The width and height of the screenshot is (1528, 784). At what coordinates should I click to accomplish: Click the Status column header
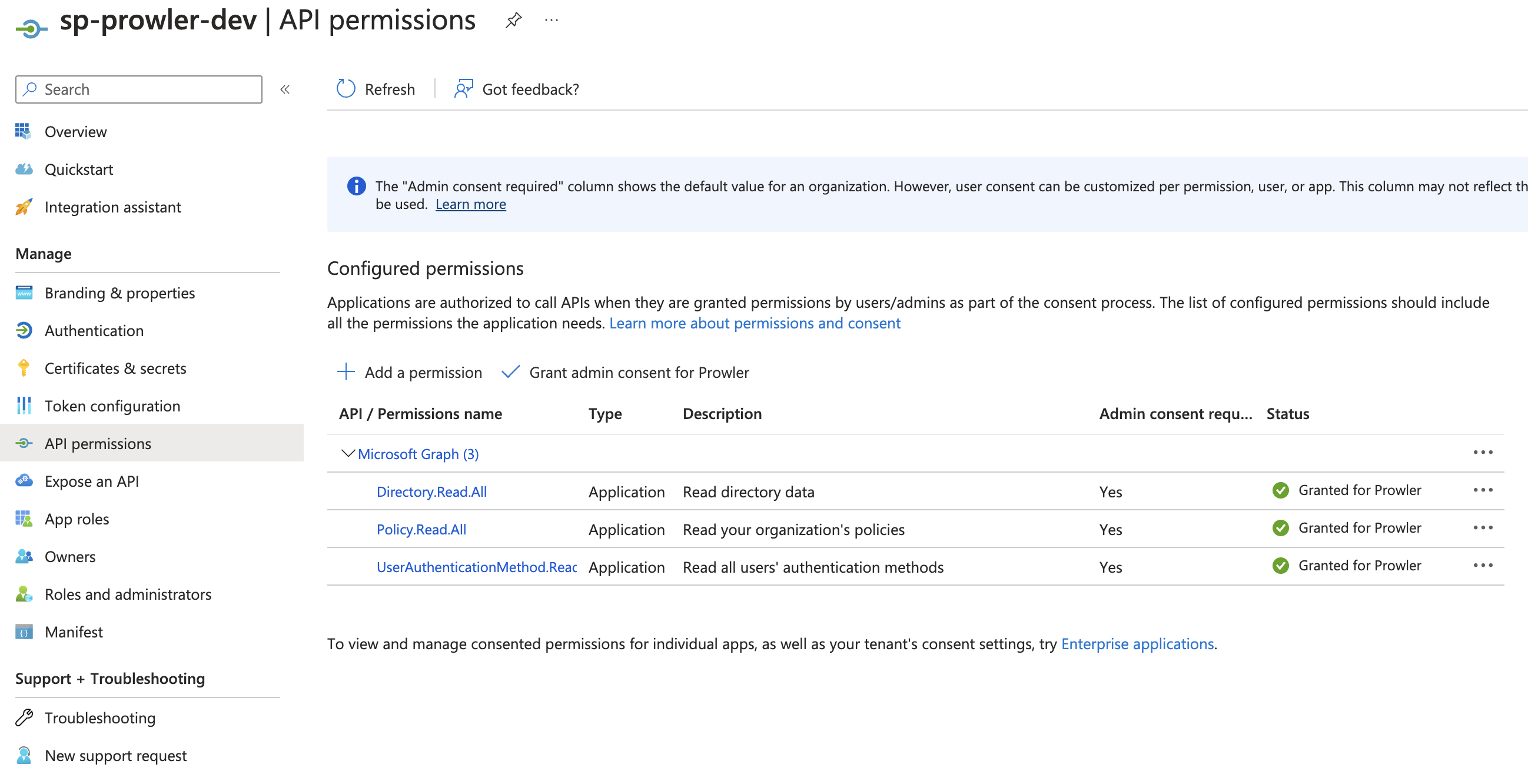click(x=1287, y=413)
